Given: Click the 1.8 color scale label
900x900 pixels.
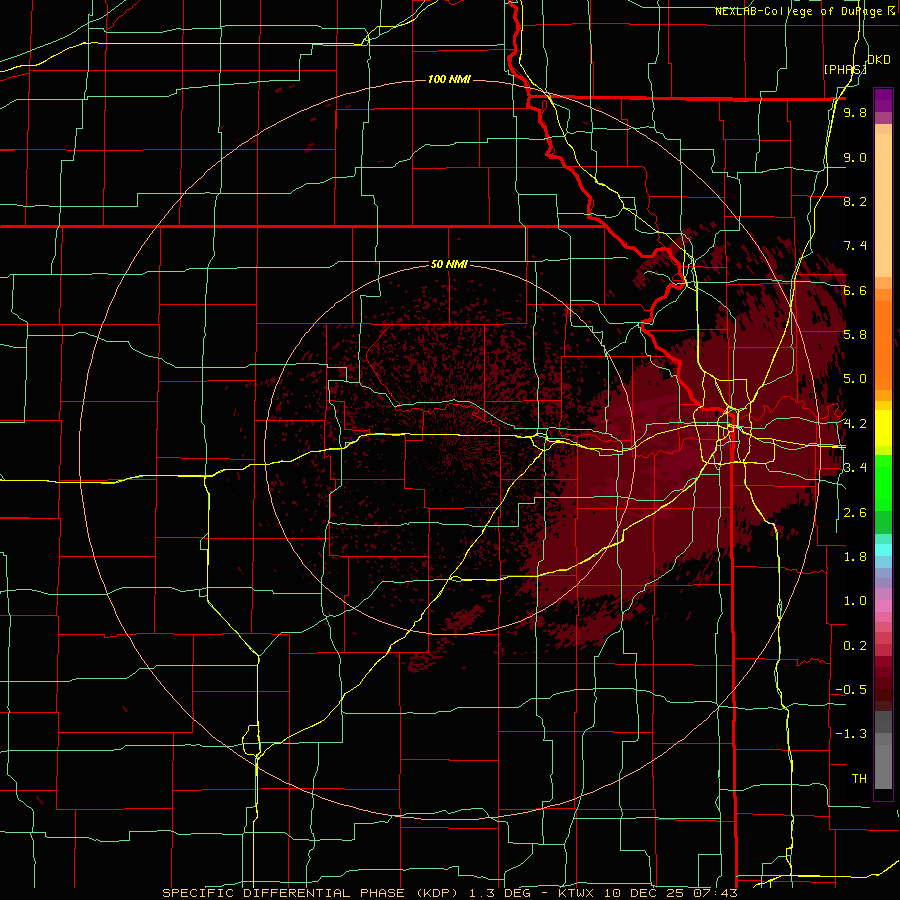Looking at the screenshot, I should coord(855,557).
